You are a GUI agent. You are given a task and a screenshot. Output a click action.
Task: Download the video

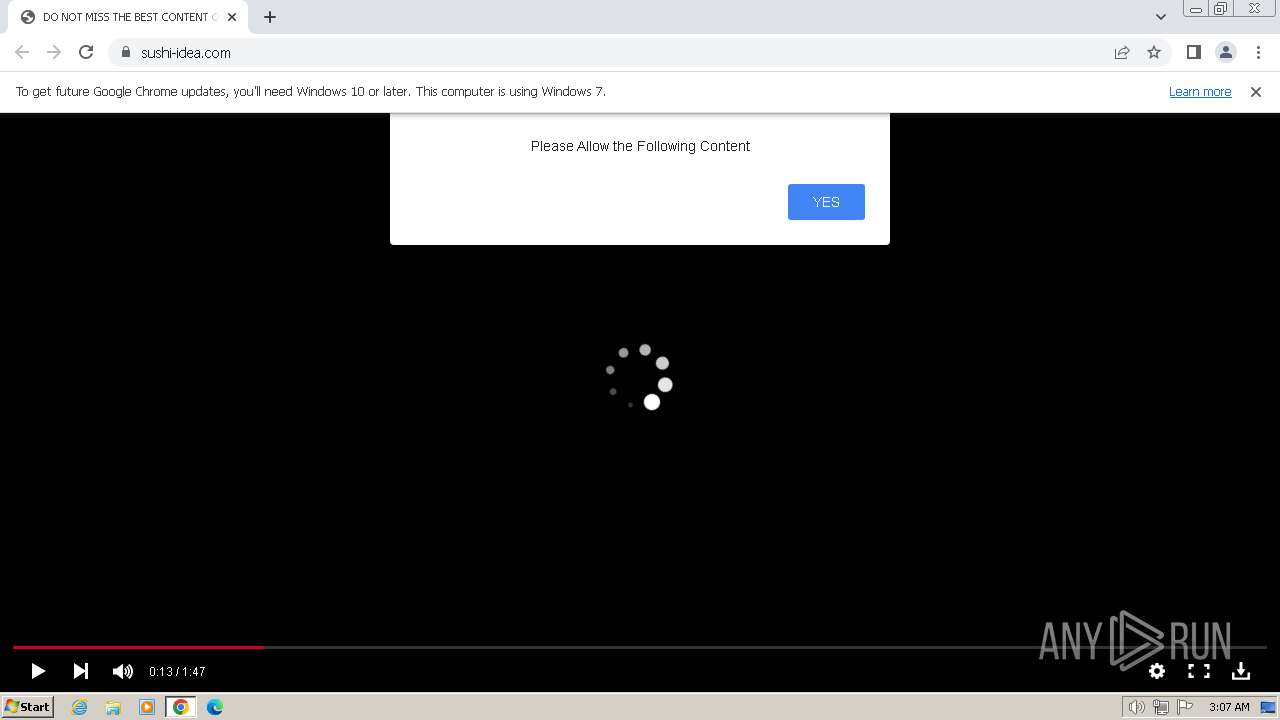(x=1241, y=671)
